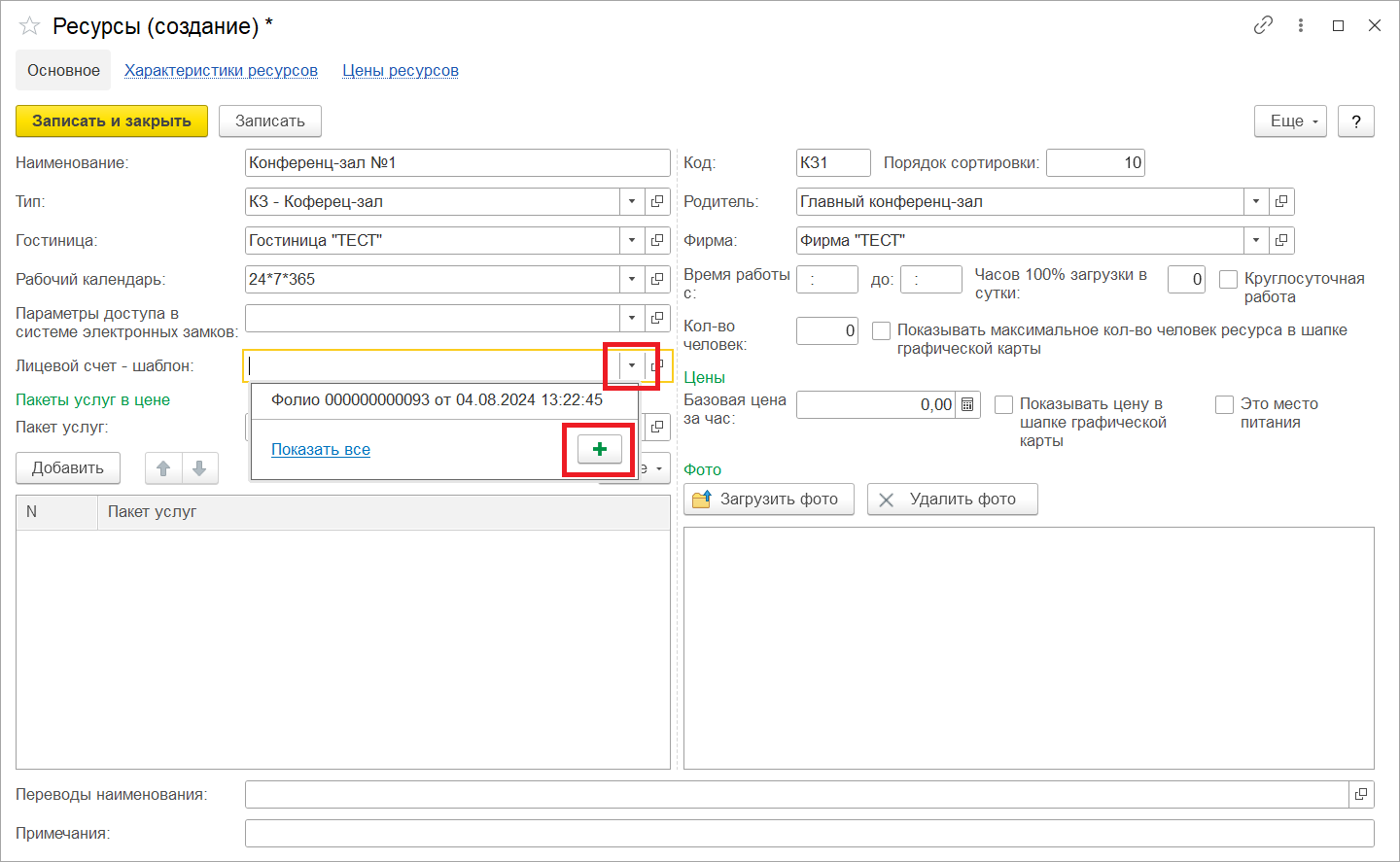Screen dimensions: 1400x862
Task: Click Записать и закрыть button
Action: 112,121
